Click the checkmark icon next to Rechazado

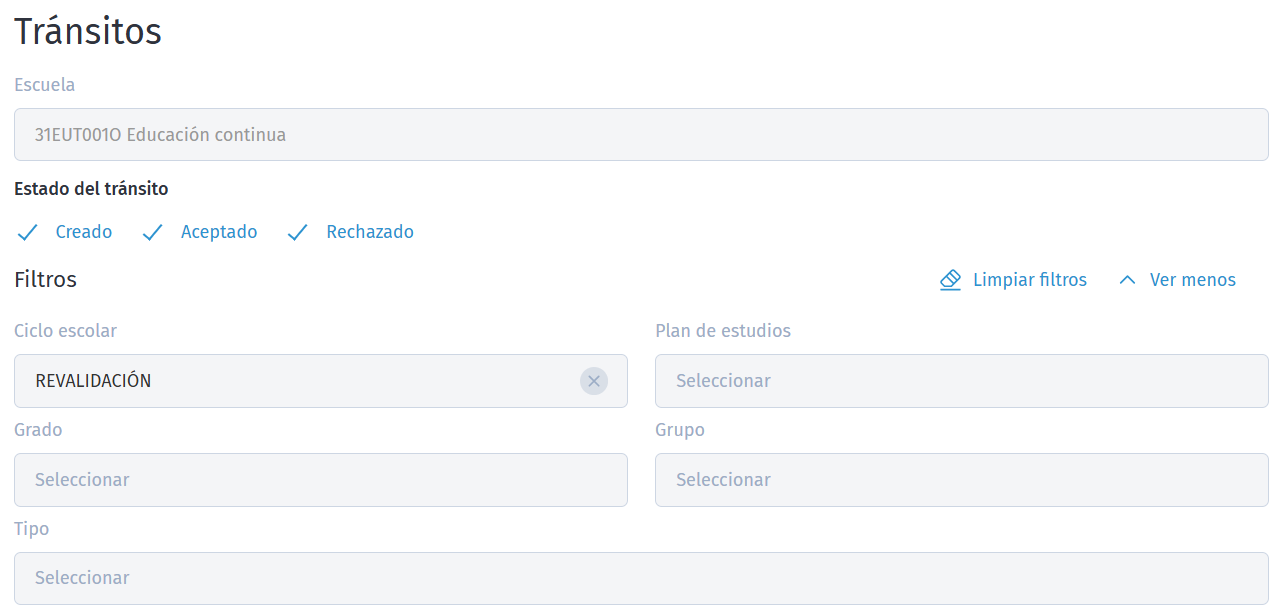coord(297,232)
